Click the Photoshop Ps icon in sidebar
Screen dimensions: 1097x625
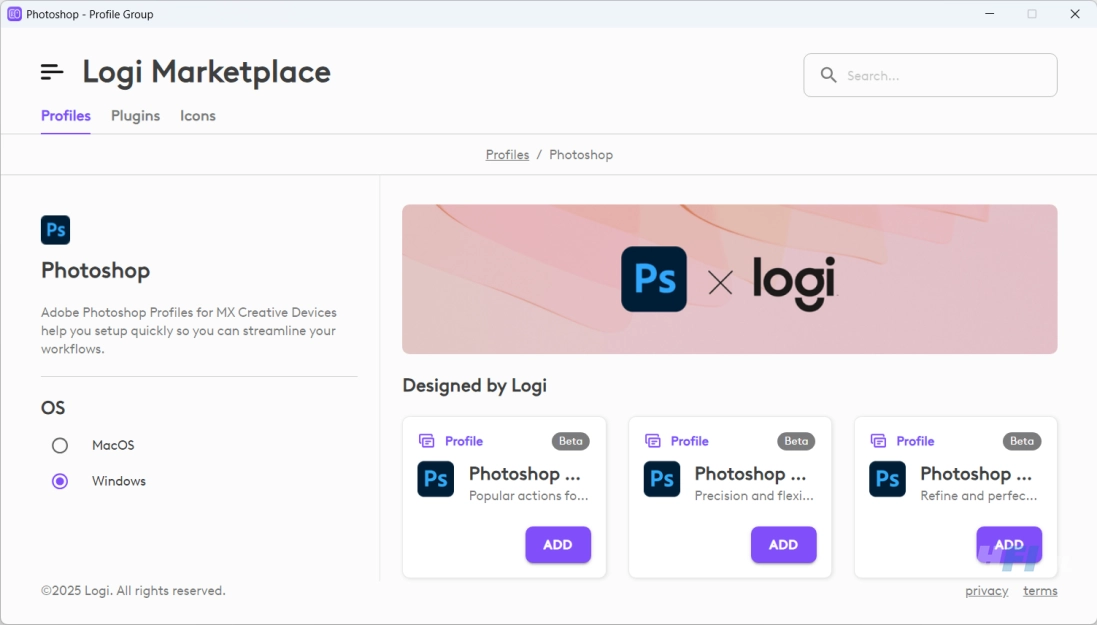tap(55, 230)
